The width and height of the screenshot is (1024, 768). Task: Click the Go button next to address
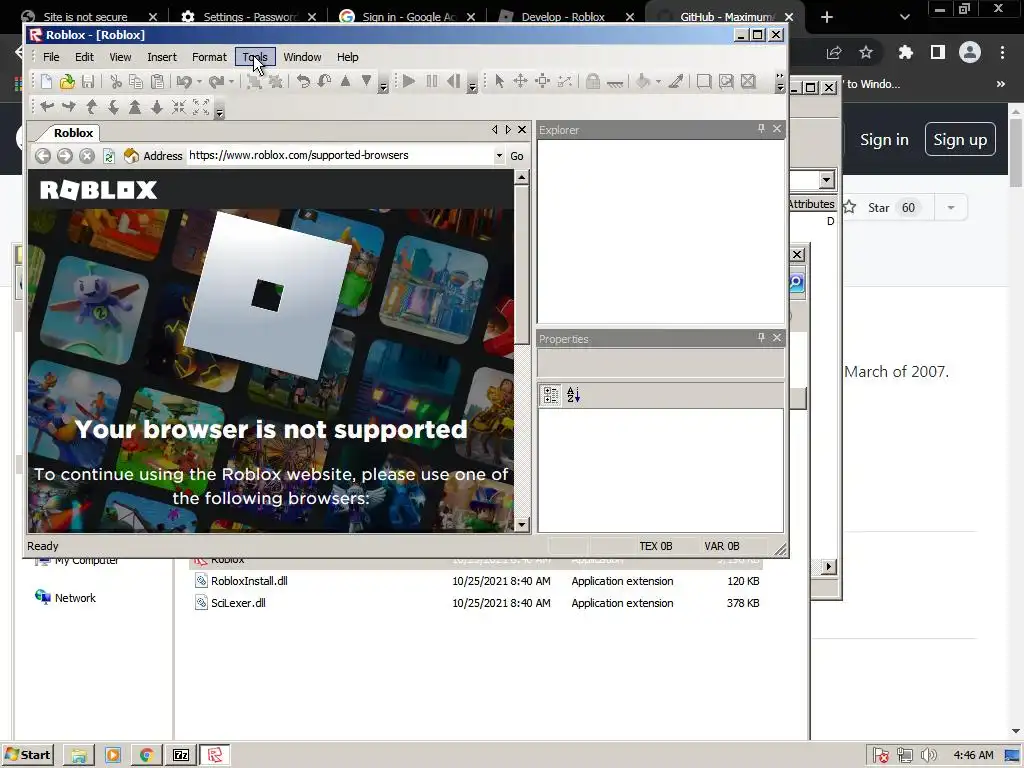coord(517,155)
